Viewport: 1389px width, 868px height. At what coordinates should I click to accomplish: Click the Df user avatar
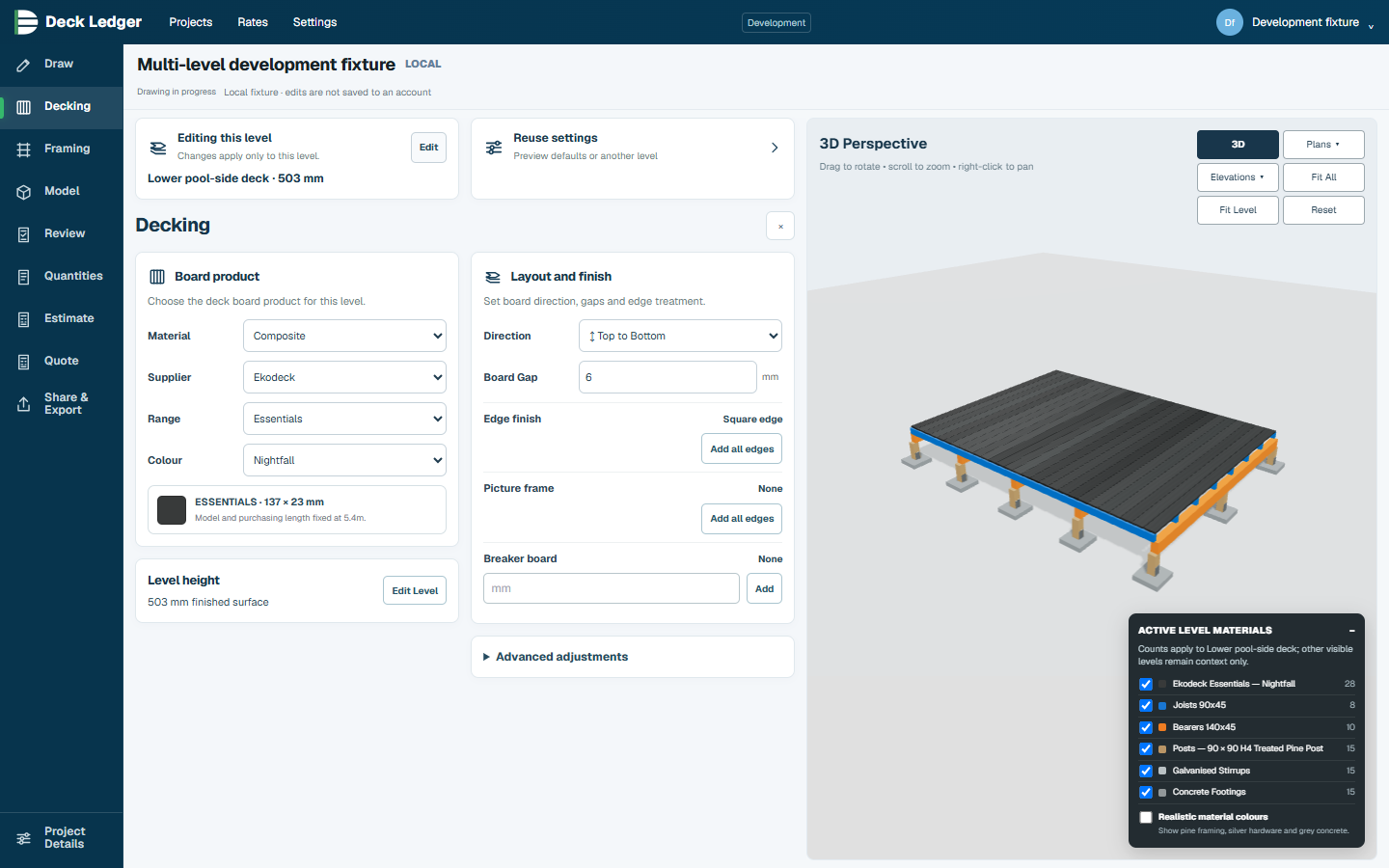pos(1230,22)
